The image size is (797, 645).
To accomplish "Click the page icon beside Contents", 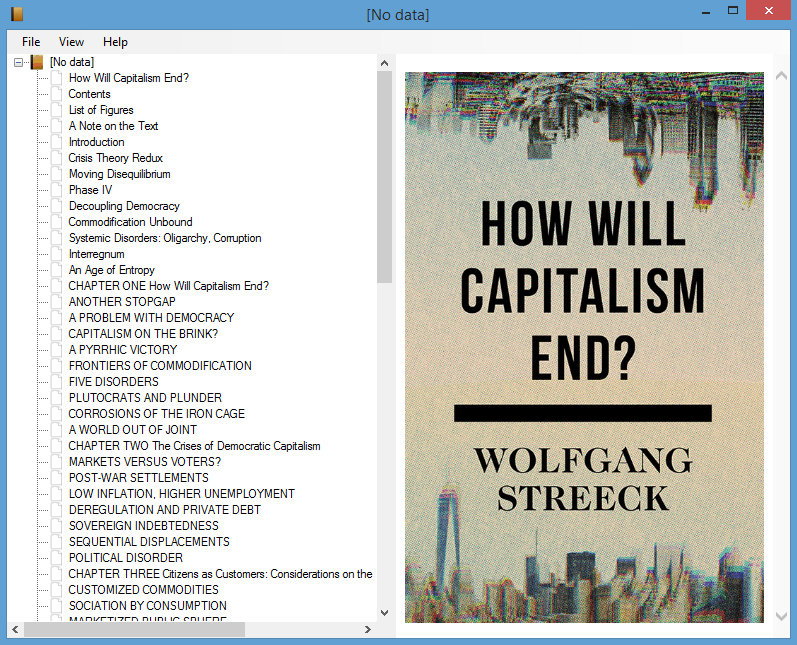I will [x=56, y=94].
